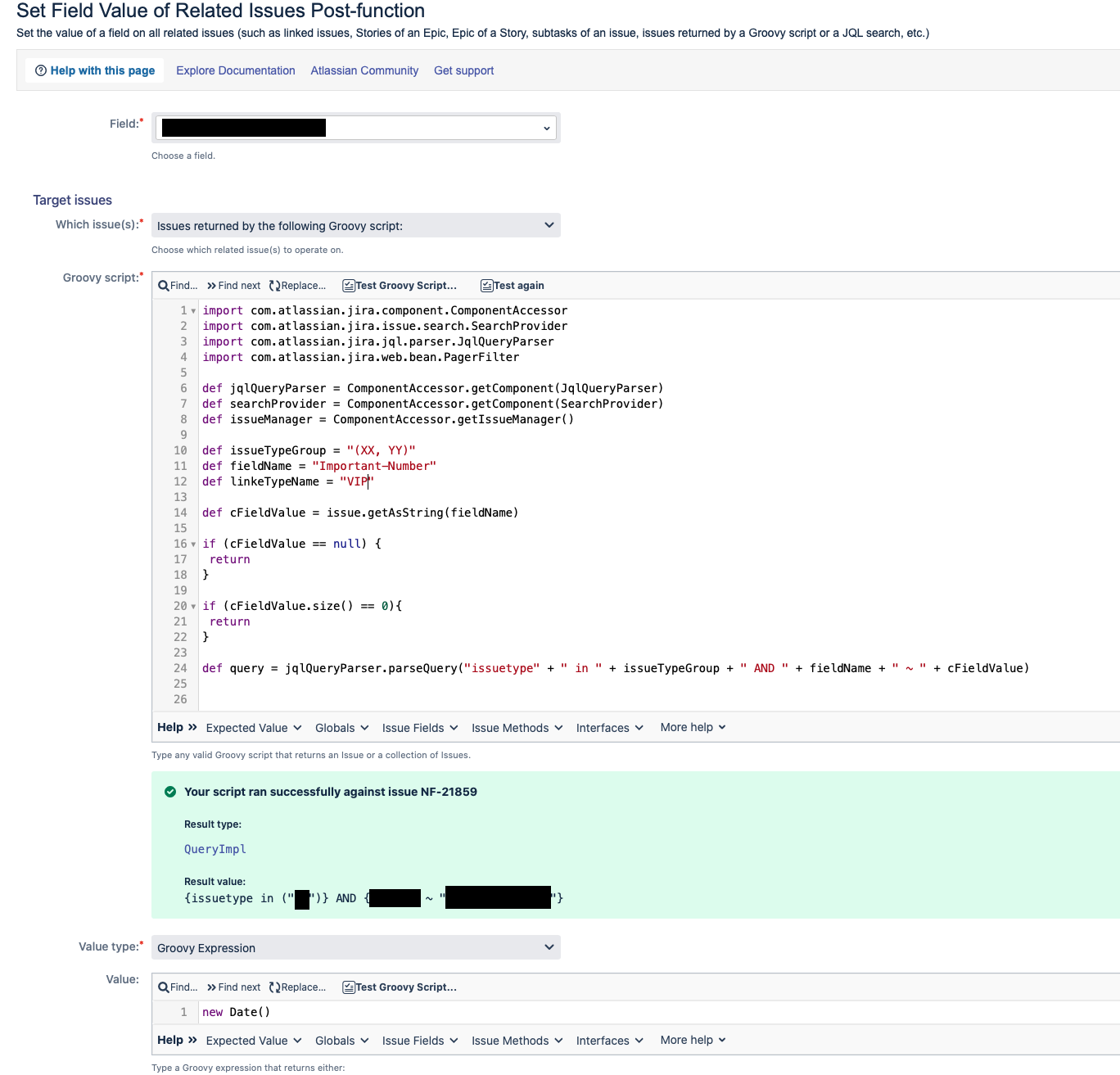1120x1075 pixels.
Task: Open Replace in the Groovy script editor toolbar
Action: [x=276, y=285]
